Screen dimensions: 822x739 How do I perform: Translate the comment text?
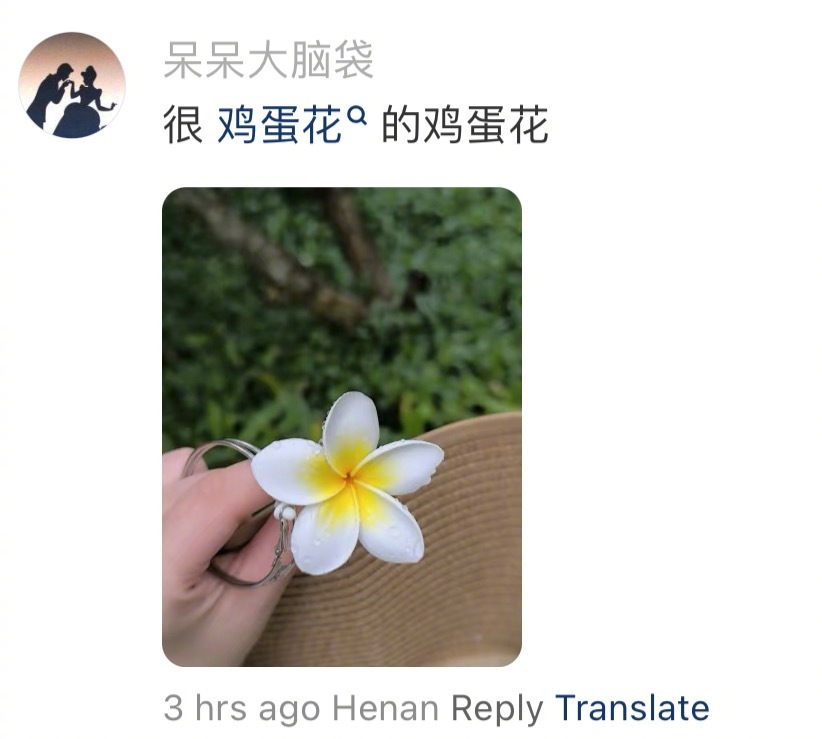point(632,708)
